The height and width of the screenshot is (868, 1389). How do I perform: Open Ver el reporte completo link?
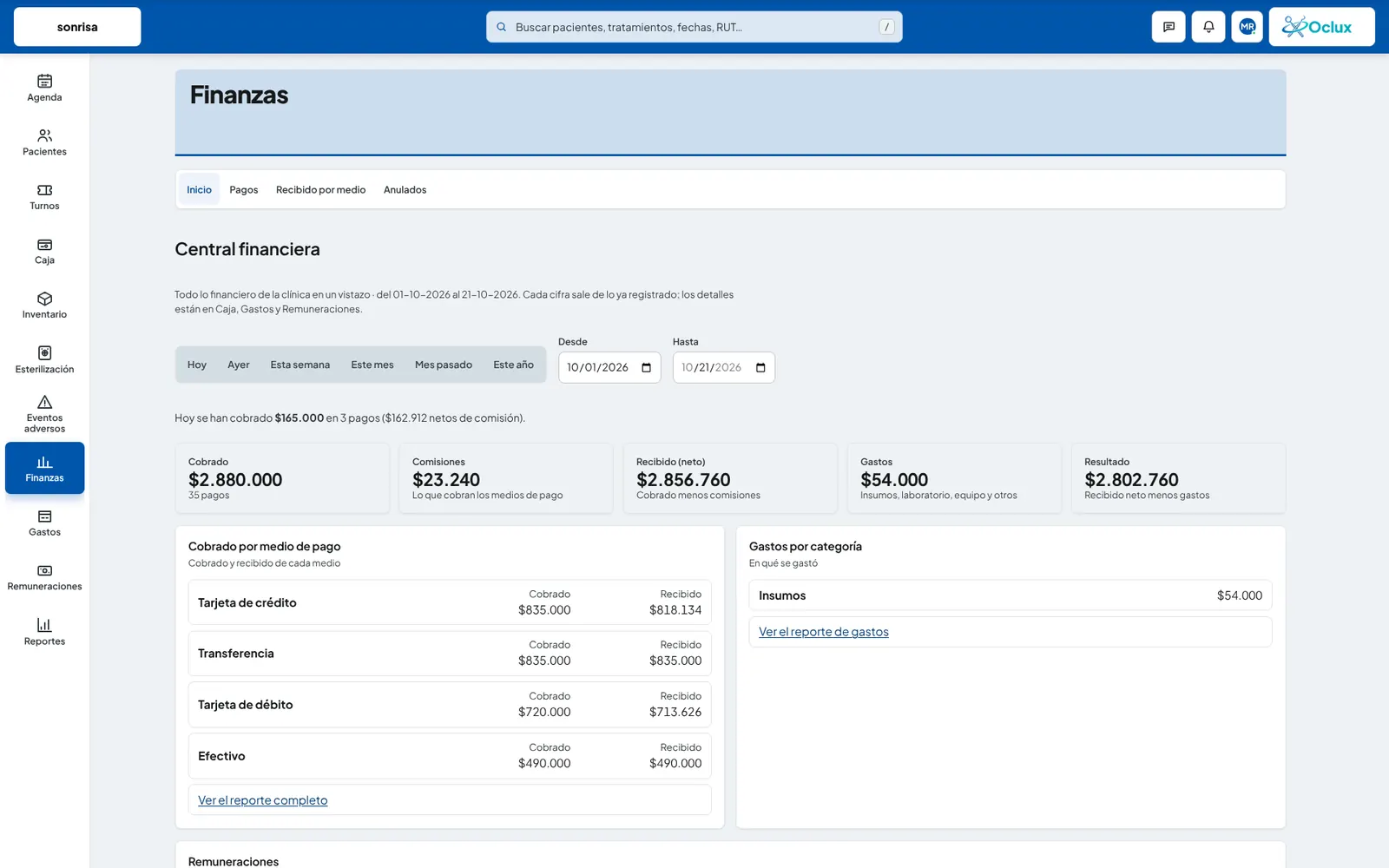(263, 800)
